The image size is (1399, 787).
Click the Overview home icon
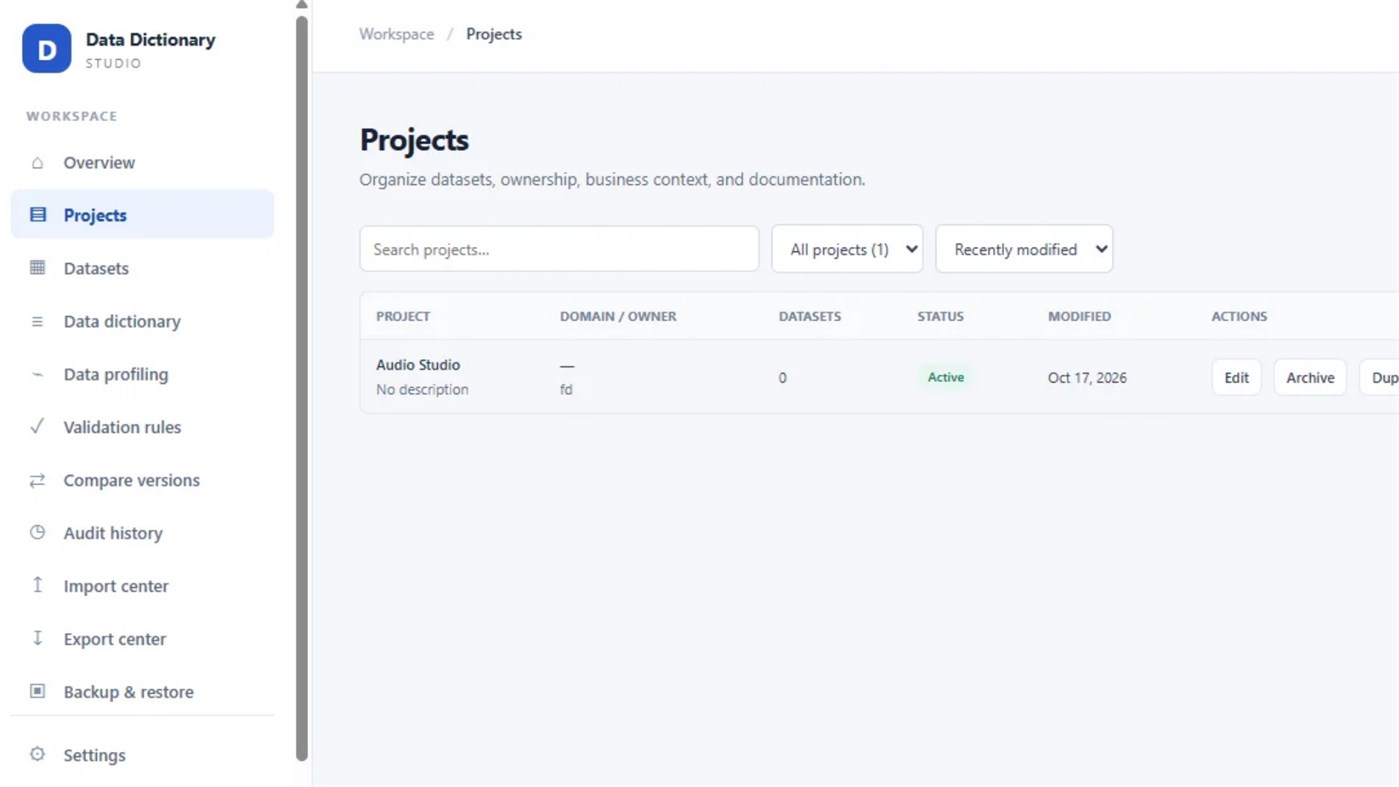37,162
